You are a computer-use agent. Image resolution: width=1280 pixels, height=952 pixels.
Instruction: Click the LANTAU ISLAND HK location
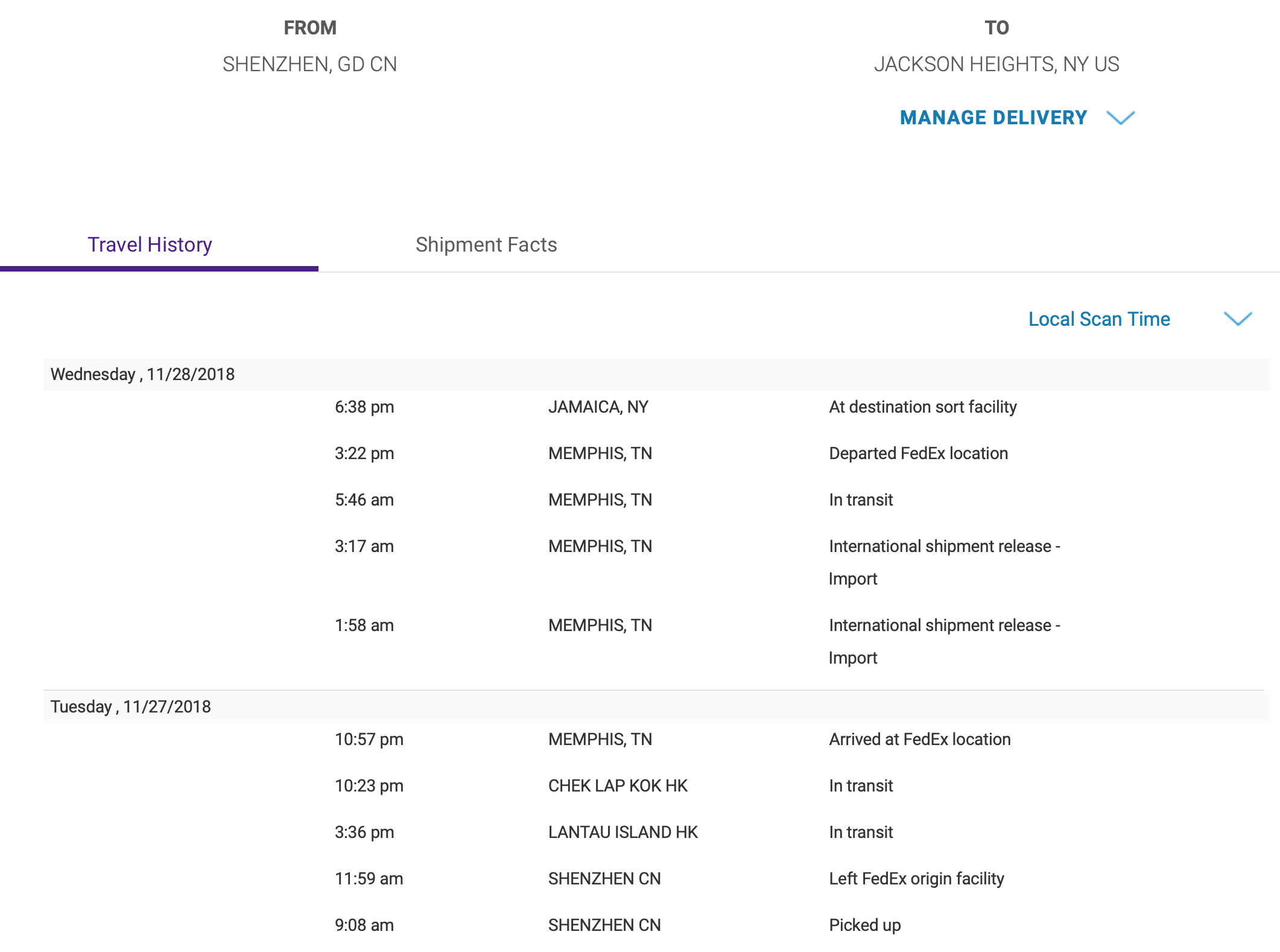pyautogui.click(x=623, y=833)
